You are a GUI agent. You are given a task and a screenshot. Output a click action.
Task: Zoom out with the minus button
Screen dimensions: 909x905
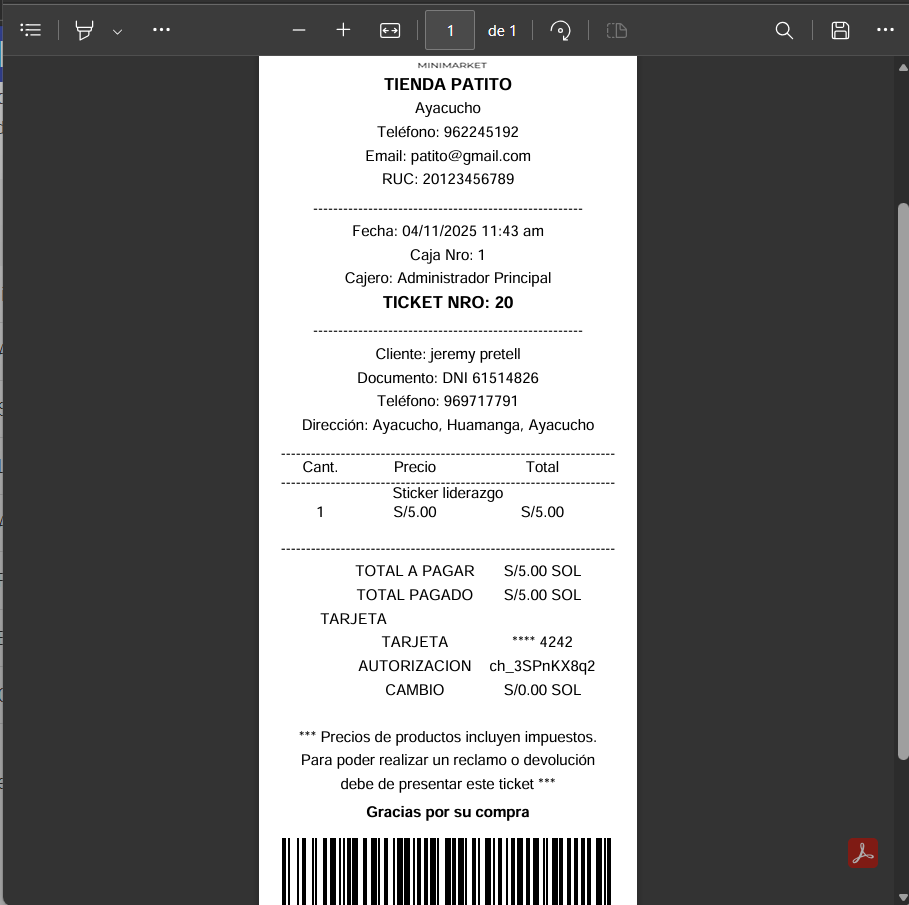299,30
